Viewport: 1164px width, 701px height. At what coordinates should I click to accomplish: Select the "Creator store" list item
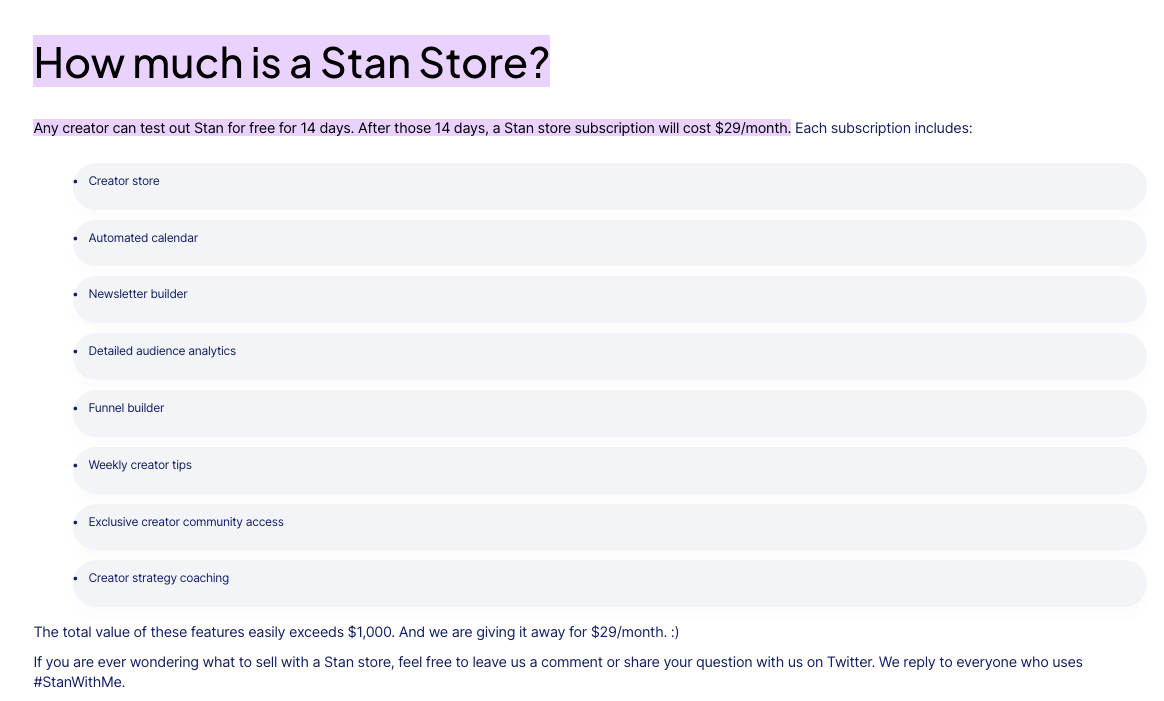[609, 186]
